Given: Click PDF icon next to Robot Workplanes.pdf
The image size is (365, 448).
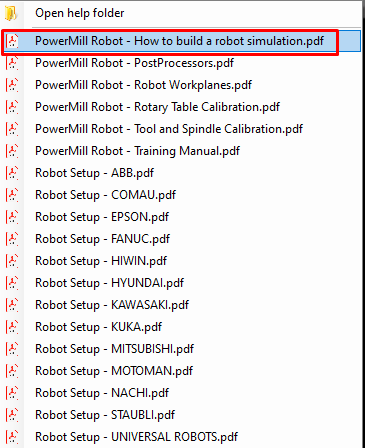Looking at the screenshot, I should 12,85.
